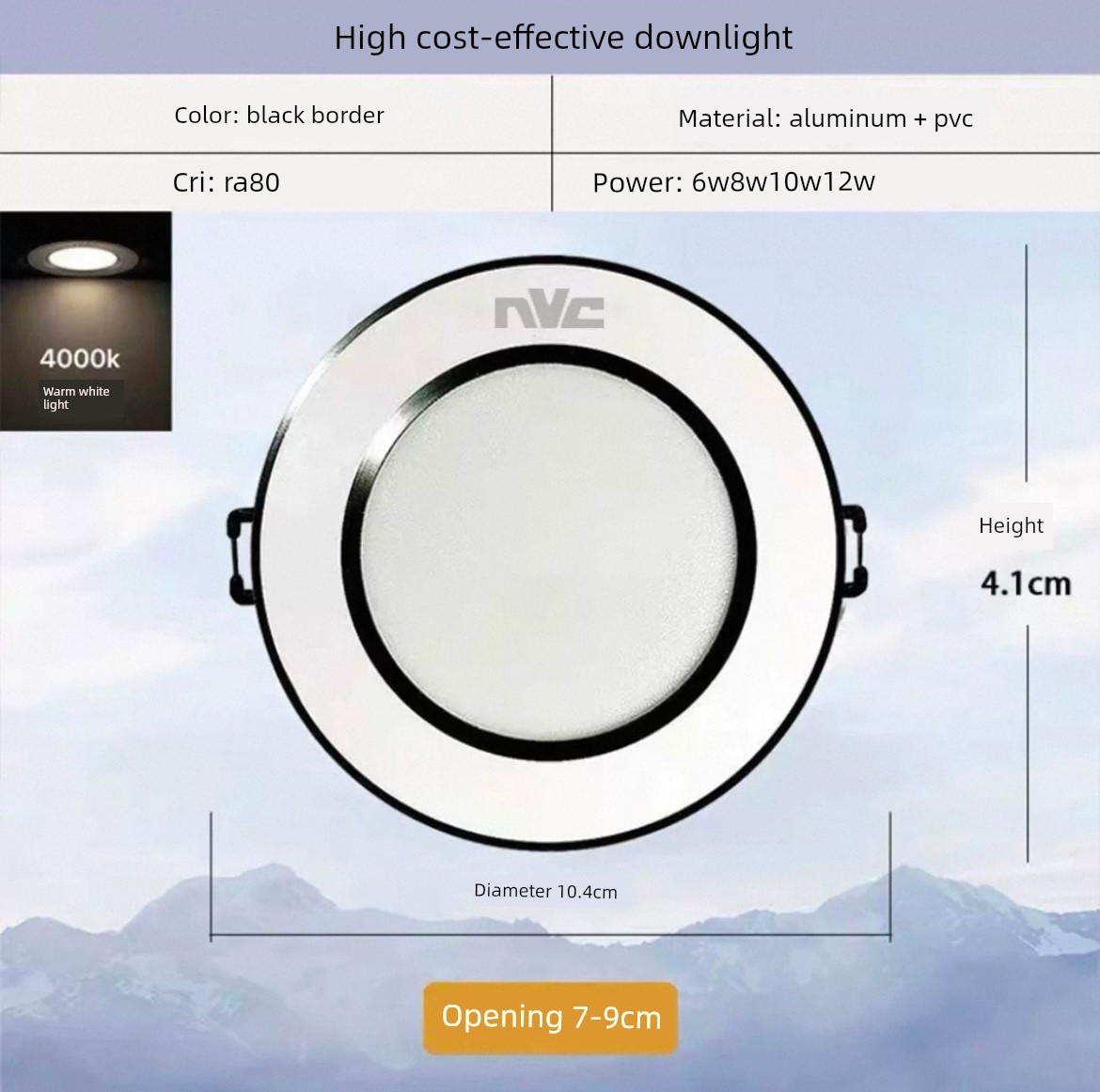The image size is (1100, 1092).
Task: Click the glowing lamp in the preview thumbnail
Action: (83, 258)
